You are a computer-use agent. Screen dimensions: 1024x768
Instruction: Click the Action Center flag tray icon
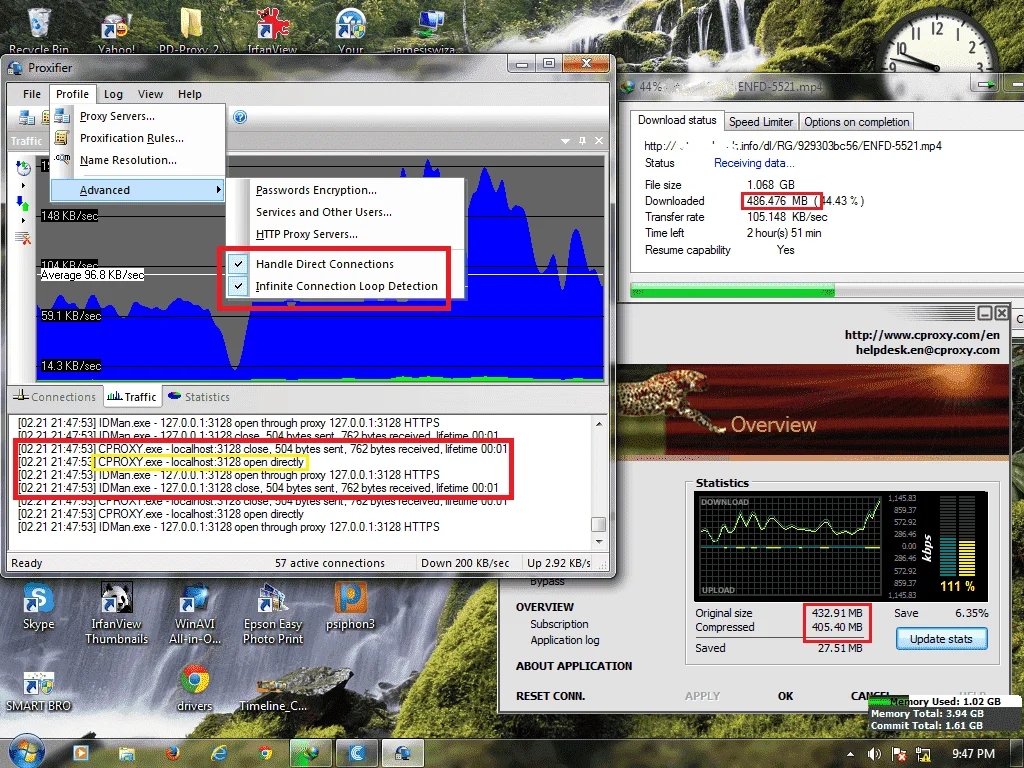click(899, 754)
